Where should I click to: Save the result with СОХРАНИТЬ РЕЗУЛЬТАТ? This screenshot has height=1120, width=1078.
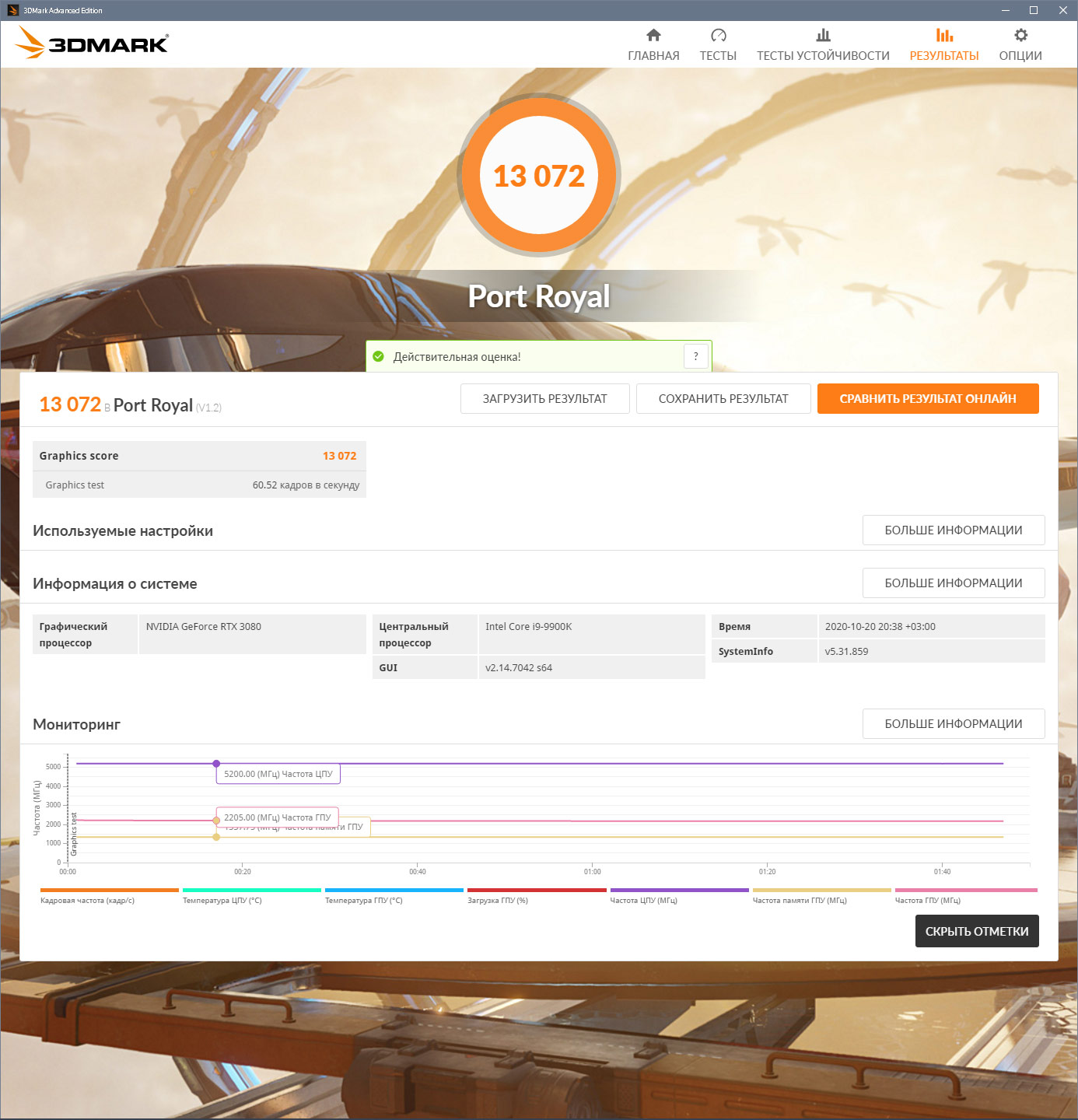pos(723,398)
